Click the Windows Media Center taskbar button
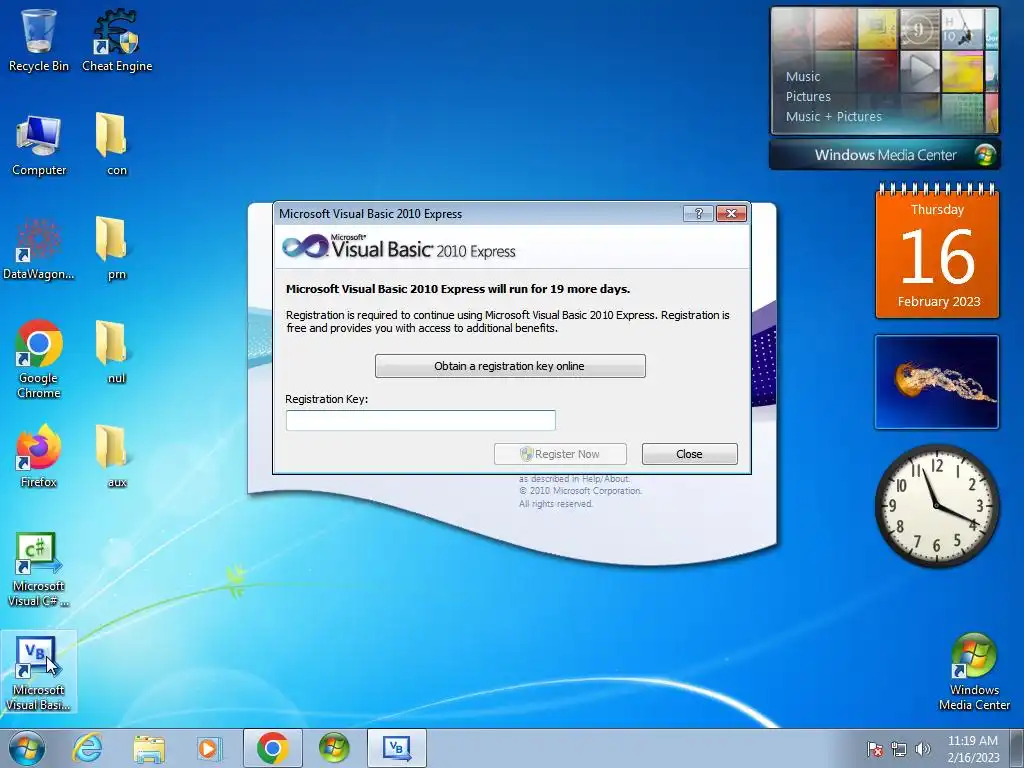 click(334, 748)
